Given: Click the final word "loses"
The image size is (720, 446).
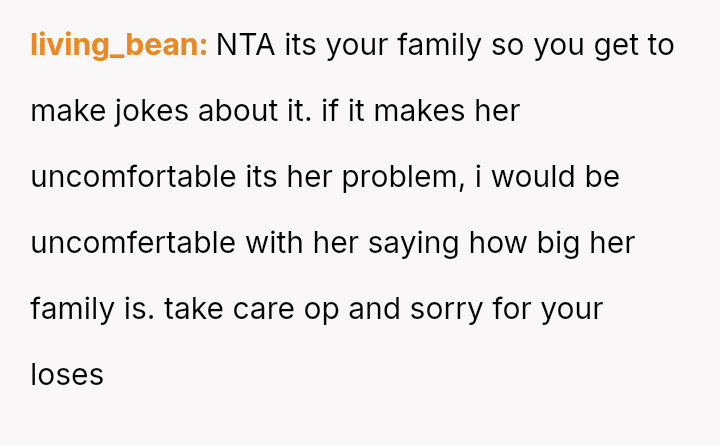Looking at the screenshot, I should tap(67, 375).
